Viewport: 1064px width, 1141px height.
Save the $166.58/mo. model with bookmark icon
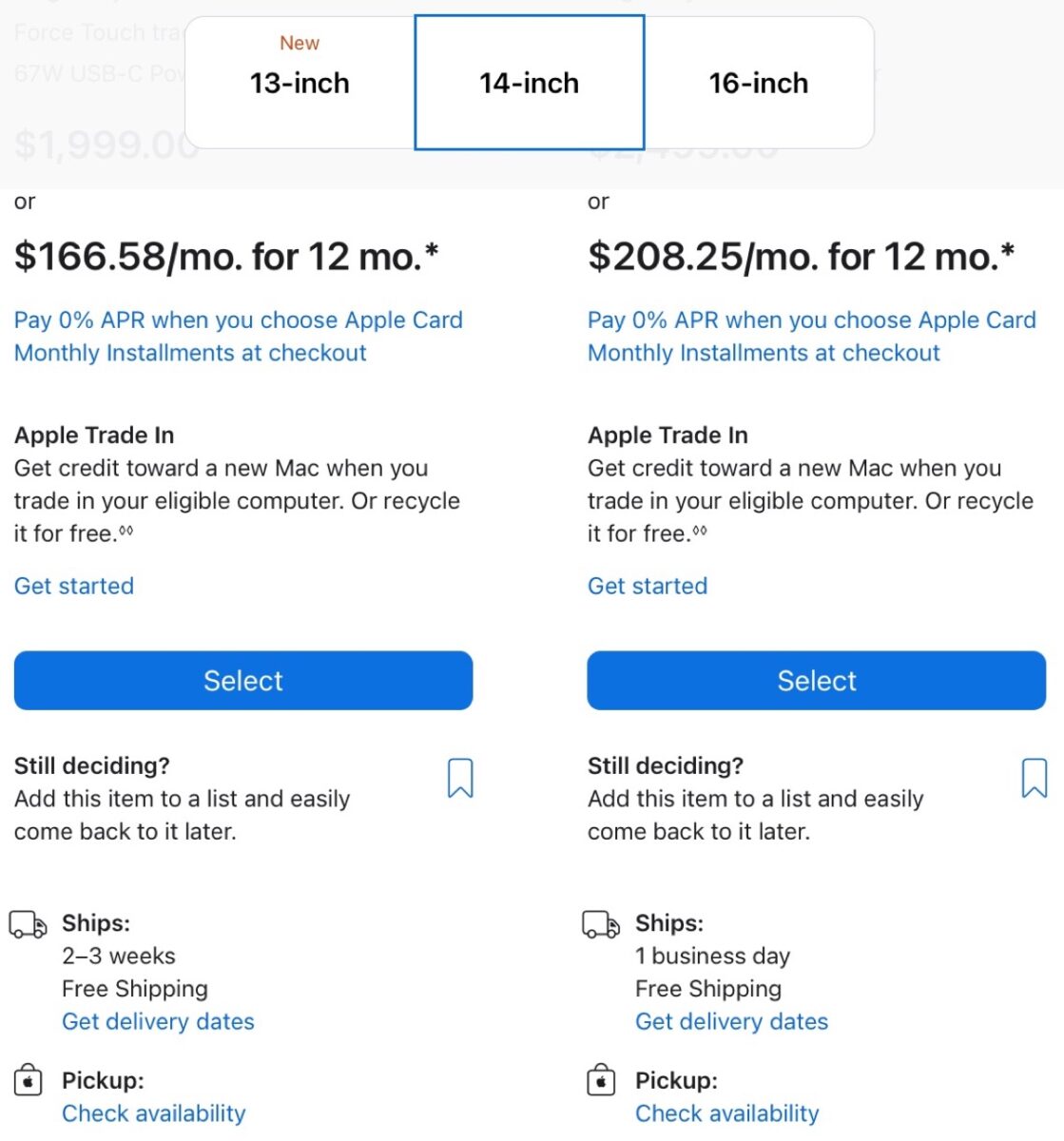point(460,778)
